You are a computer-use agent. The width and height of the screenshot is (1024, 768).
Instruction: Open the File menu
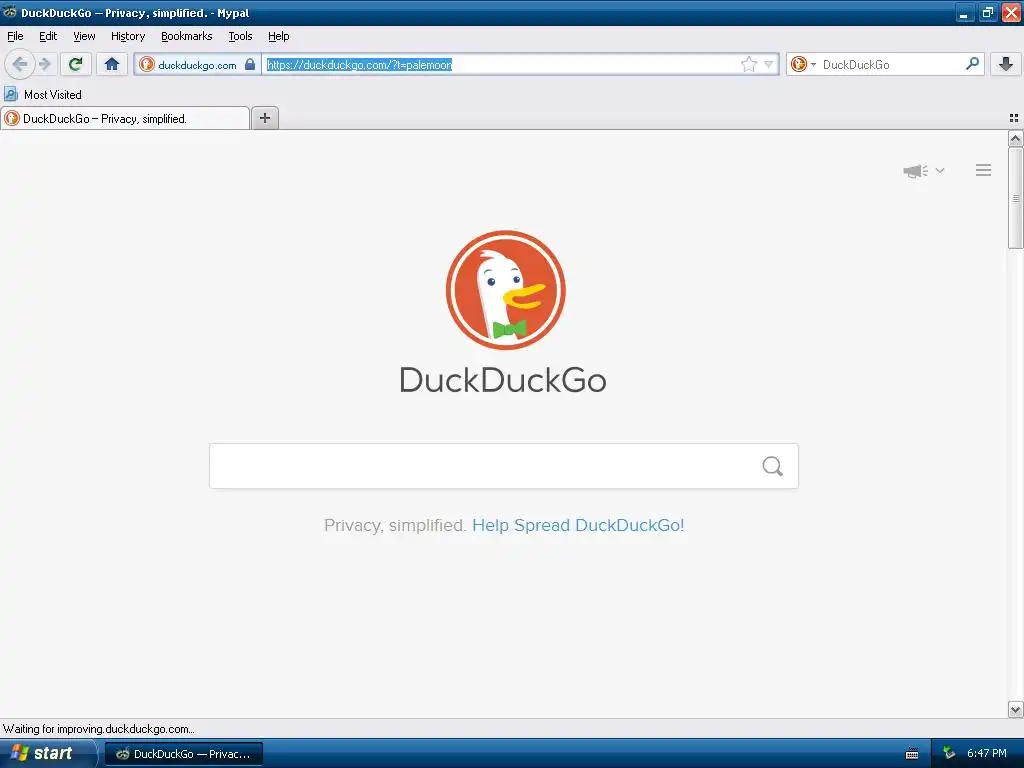pos(15,36)
